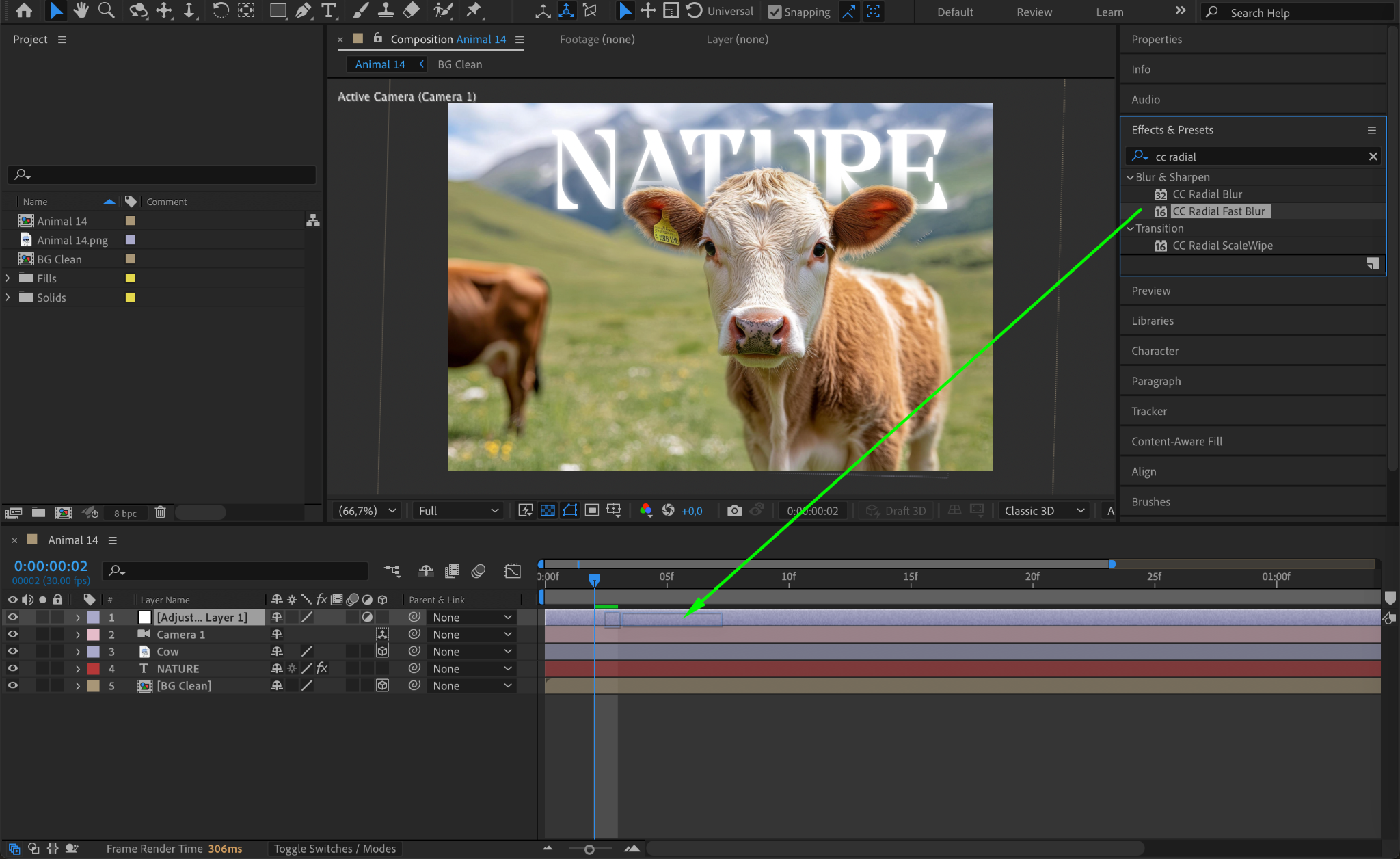Viewport: 1400px width, 859px height.
Task: Click the yellow label swatch of Solids
Action: point(130,297)
